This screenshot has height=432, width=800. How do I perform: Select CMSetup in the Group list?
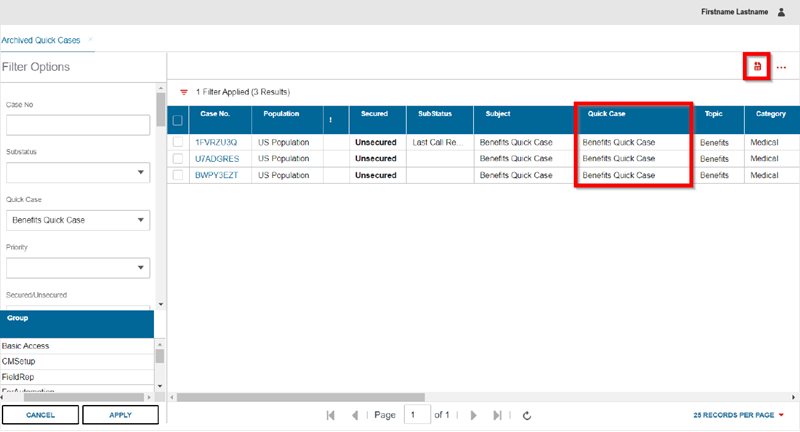(77, 361)
